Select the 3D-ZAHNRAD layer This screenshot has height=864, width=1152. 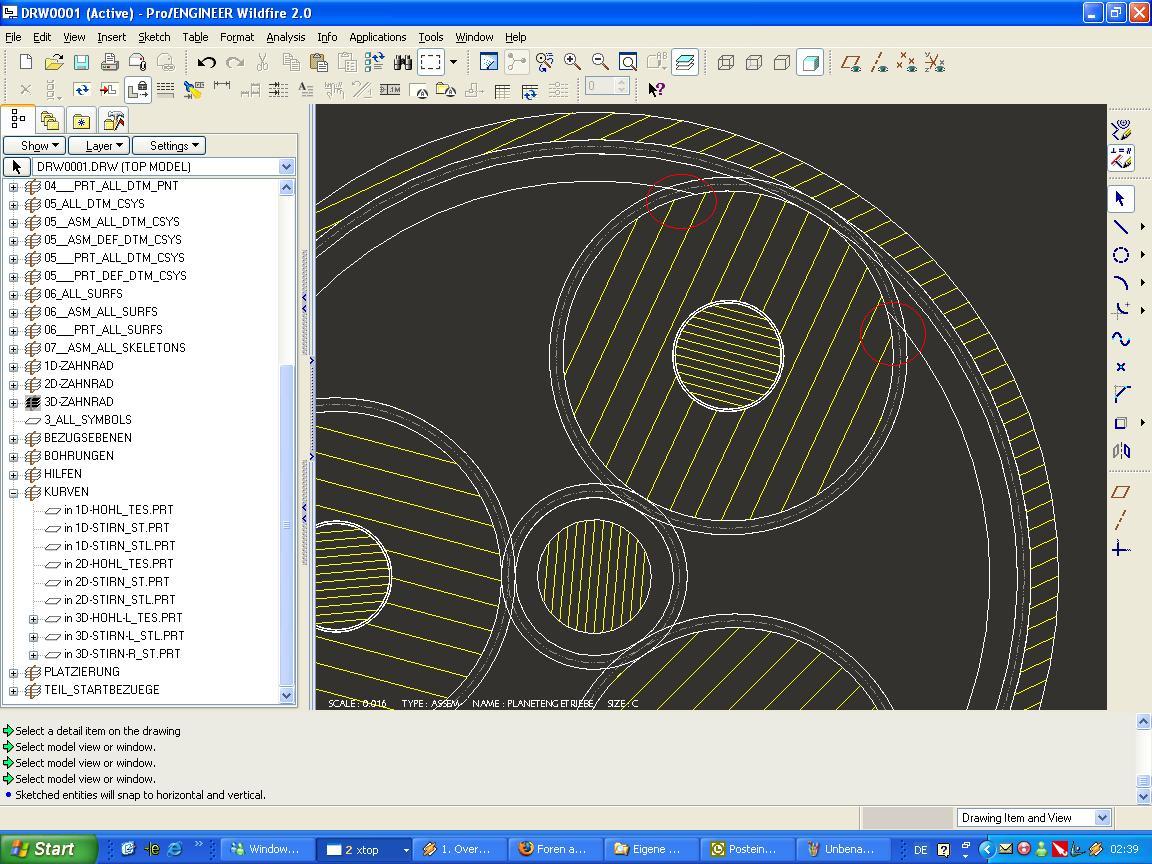click(79, 402)
